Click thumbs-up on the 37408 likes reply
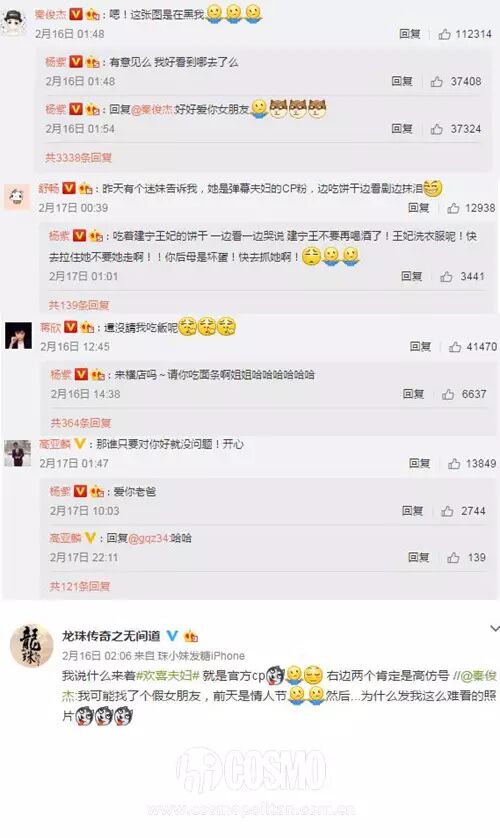This screenshot has height=838, width=500. [x=436, y=82]
